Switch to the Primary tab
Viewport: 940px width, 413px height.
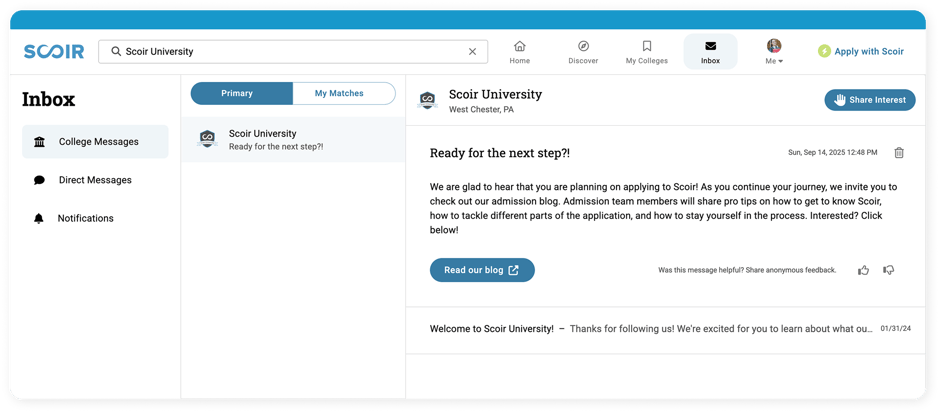click(x=242, y=94)
